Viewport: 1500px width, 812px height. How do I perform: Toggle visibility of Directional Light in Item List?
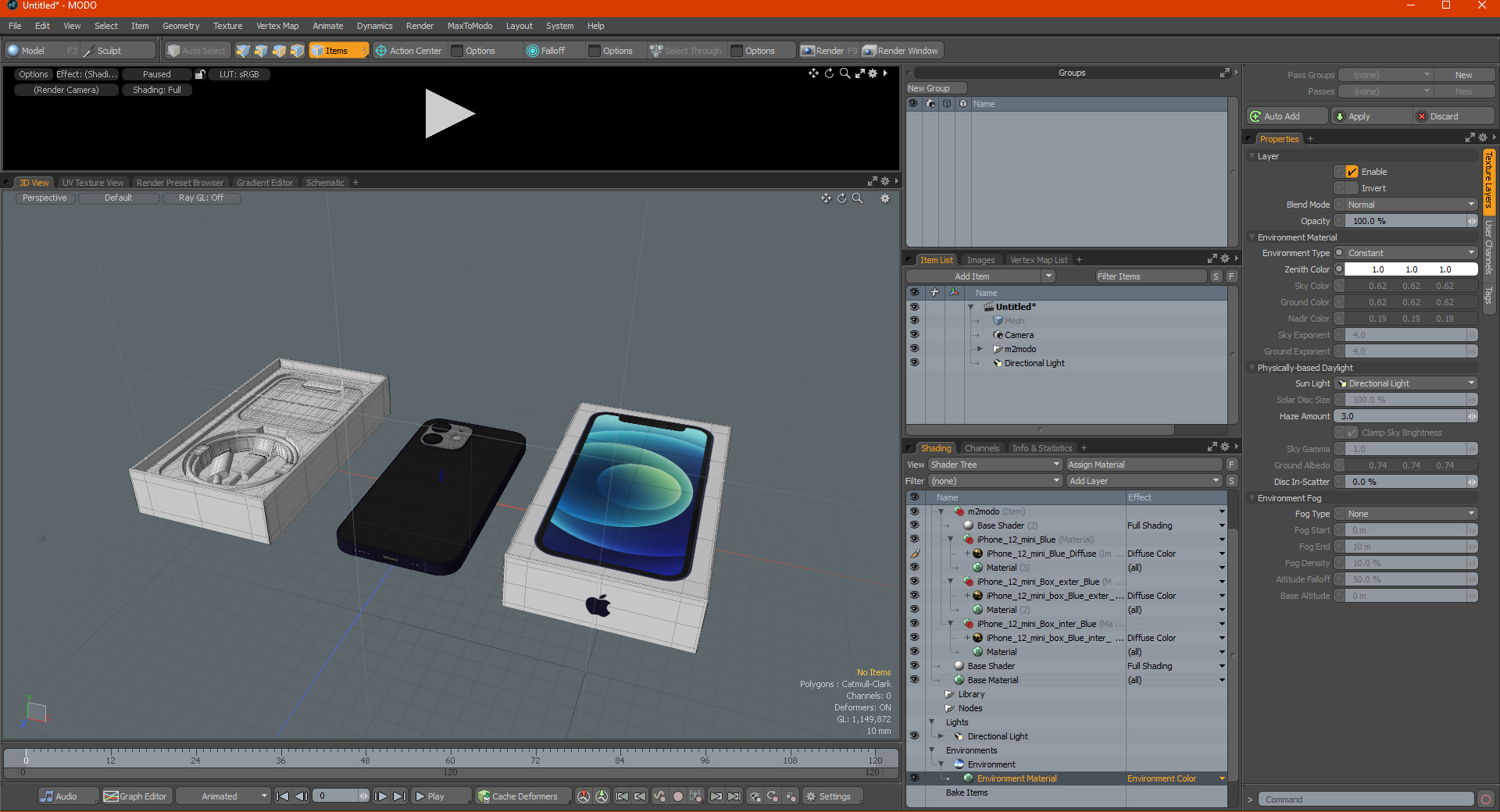914,363
